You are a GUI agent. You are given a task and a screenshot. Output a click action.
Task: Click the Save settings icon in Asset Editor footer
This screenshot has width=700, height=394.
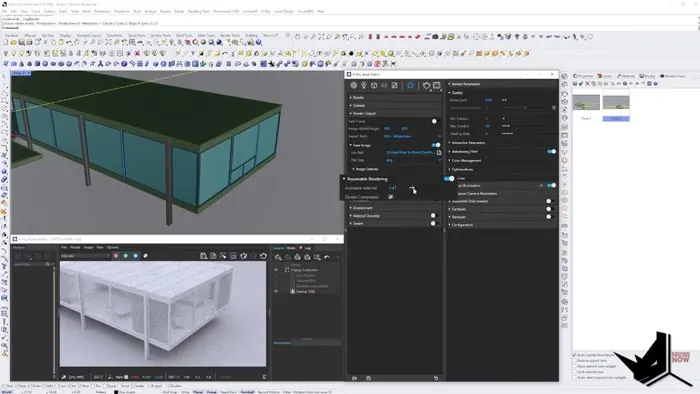point(368,378)
